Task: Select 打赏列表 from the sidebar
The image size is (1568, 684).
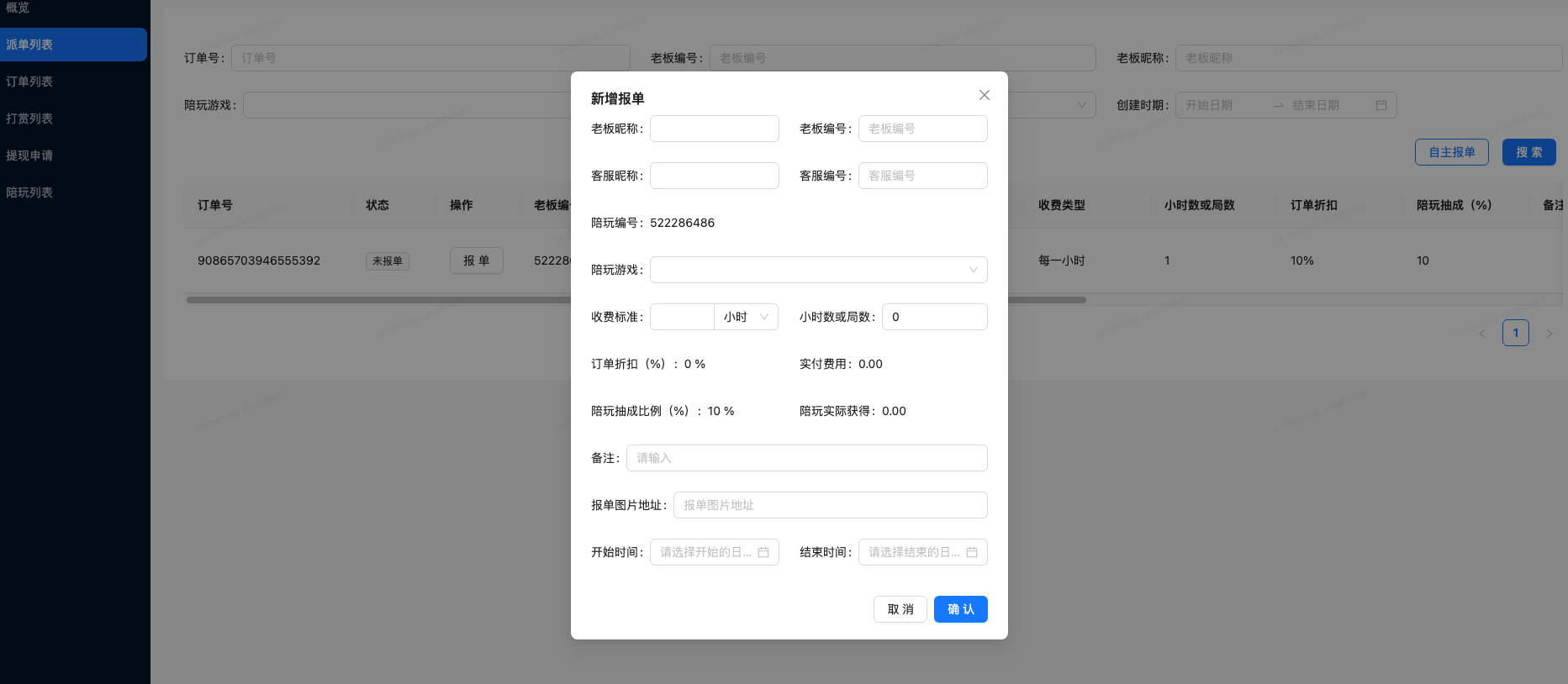Action: 29,118
